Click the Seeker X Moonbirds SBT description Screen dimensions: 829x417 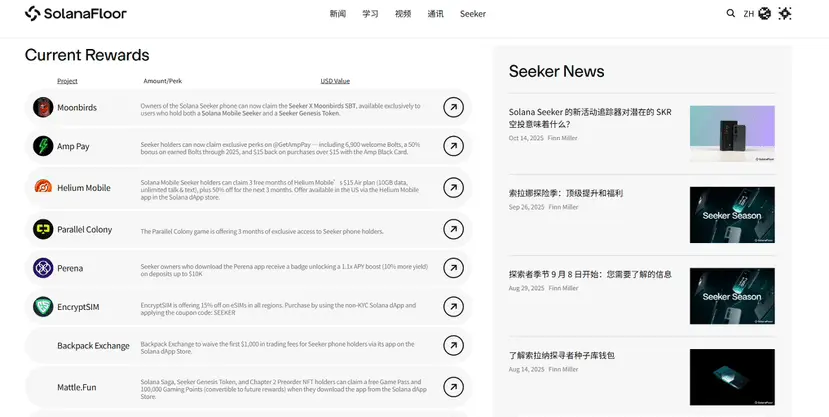coord(281,109)
